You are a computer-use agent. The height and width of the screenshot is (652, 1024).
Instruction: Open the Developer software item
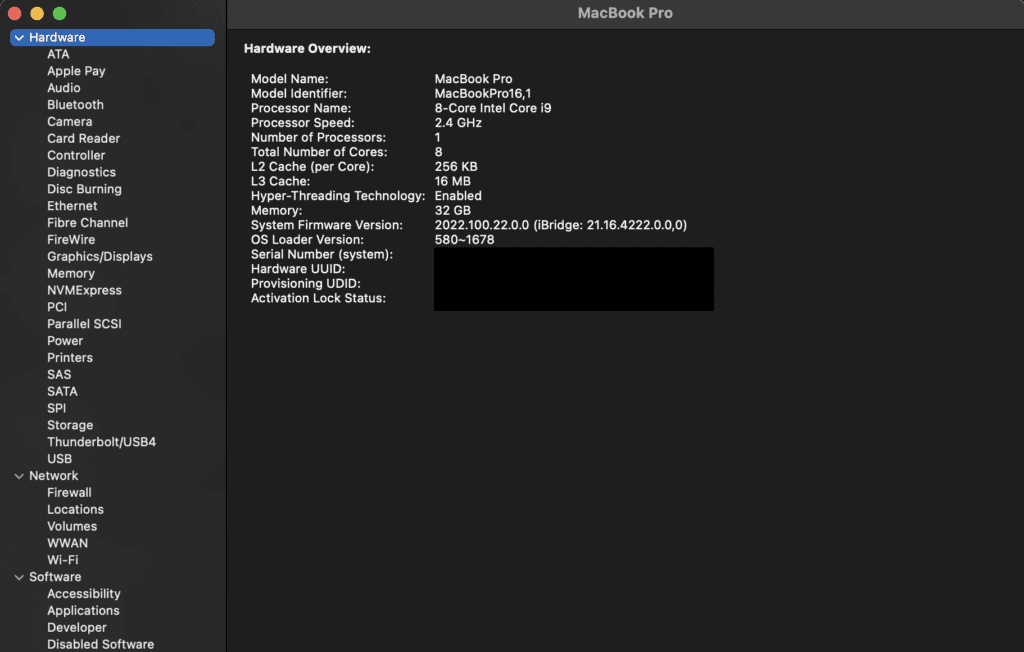click(x=76, y=628)
